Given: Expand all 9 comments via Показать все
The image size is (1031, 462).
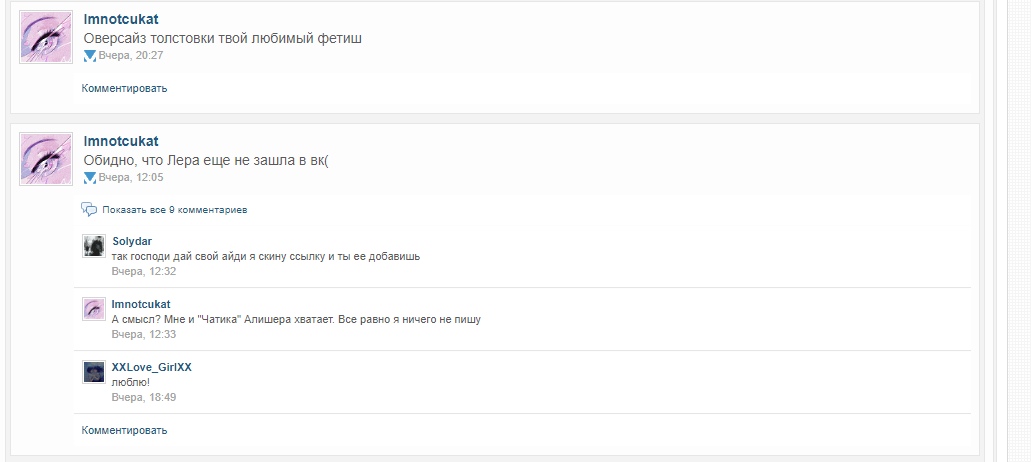Looking at the screenshot, I should click(175, 210).
